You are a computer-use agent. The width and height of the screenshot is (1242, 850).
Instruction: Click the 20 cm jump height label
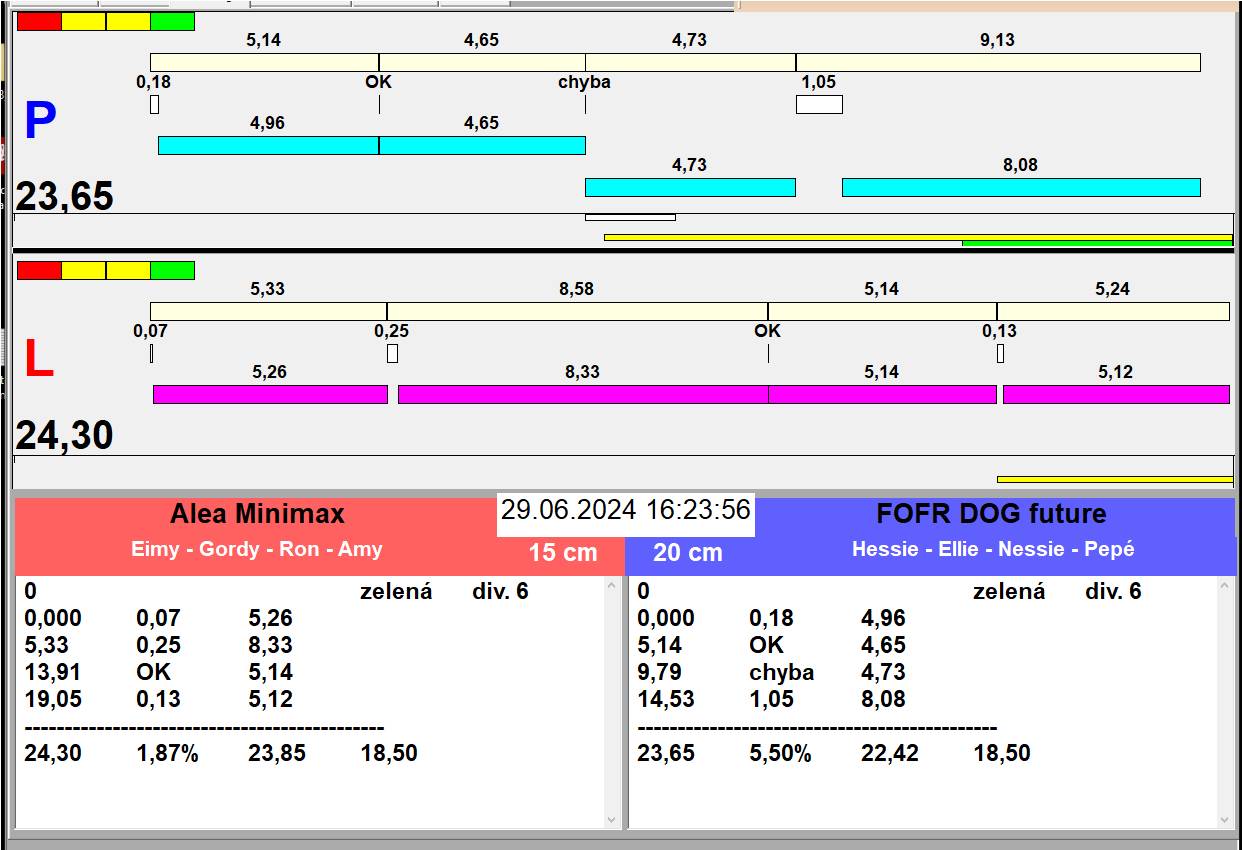point(688,552)
